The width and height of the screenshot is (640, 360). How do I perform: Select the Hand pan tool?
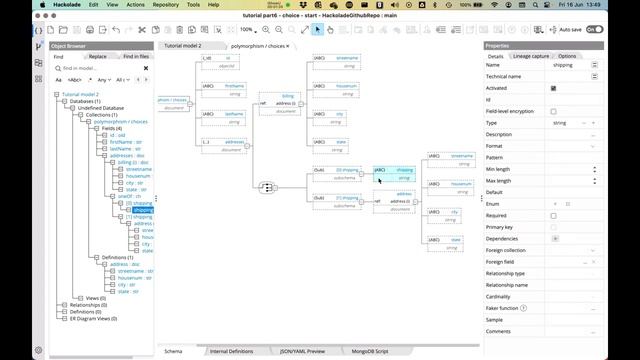point(330,30)
